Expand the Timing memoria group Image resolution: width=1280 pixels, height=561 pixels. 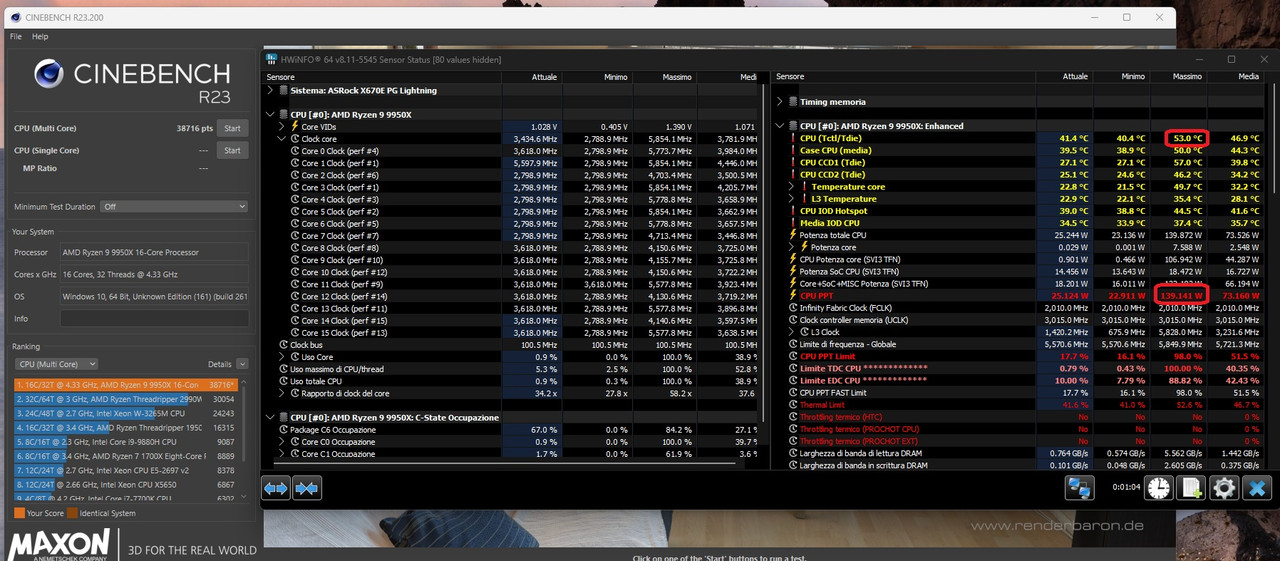[780, 102]
